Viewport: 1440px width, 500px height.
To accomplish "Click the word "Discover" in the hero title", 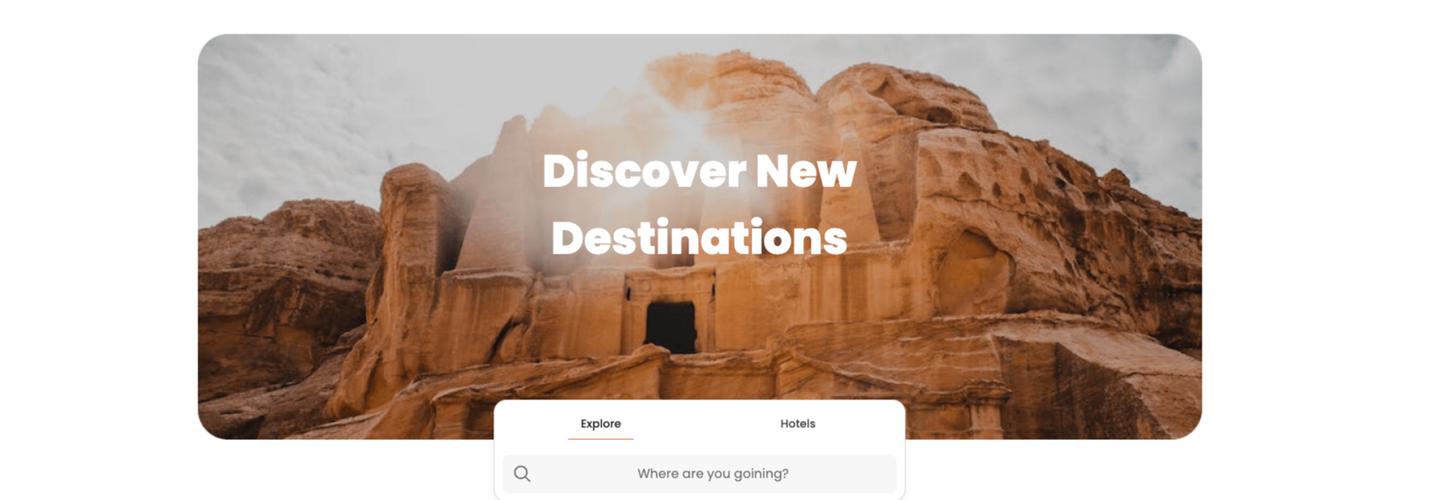I will coord(644,171).
